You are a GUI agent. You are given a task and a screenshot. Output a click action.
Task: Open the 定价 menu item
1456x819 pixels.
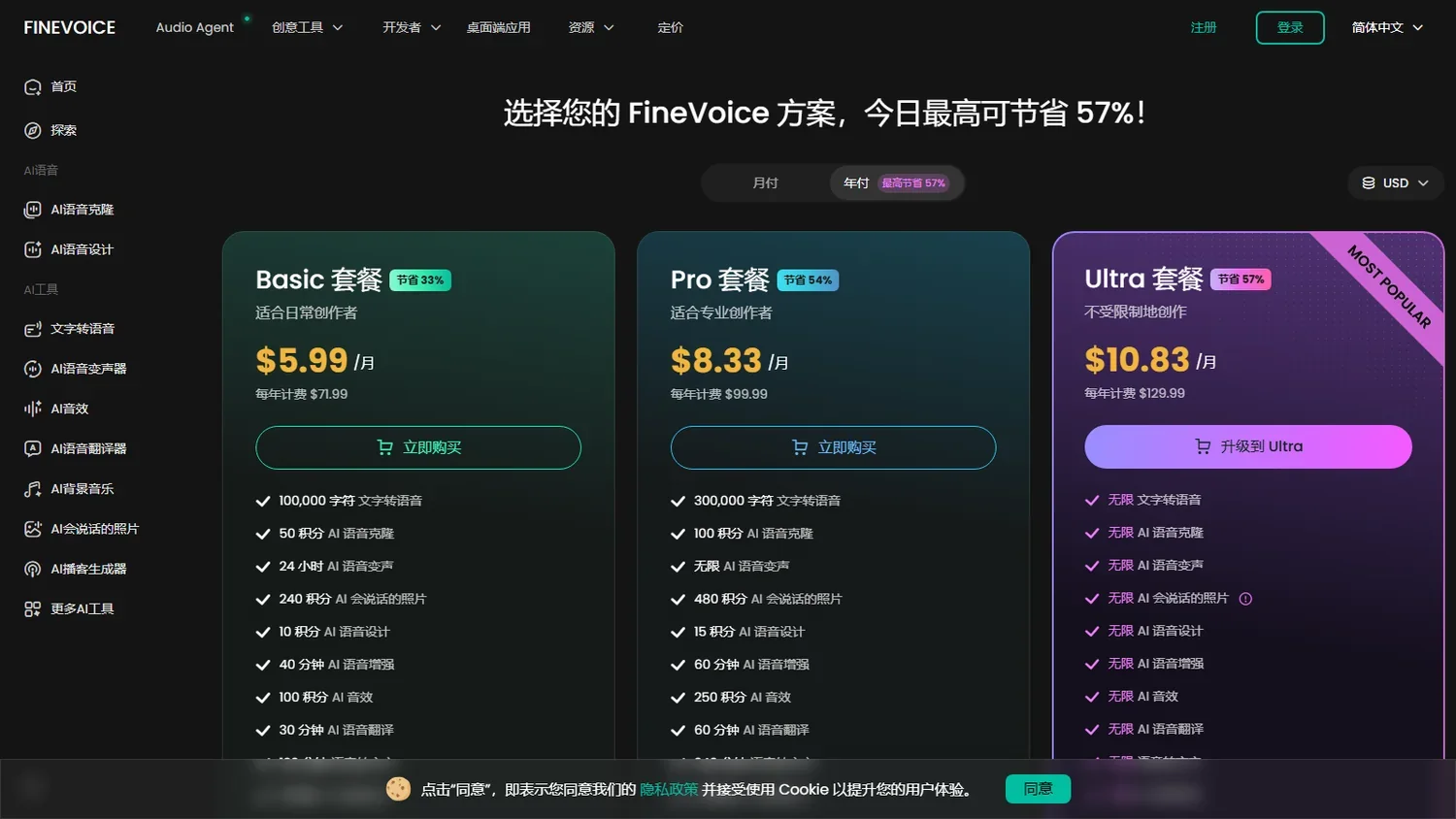670,27
